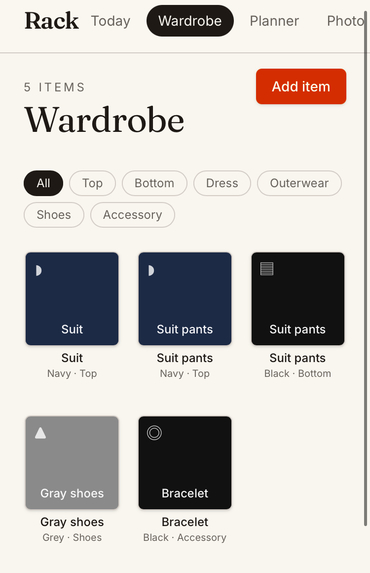Click the striped icon on black Suit pants card
This screenshot has height=573, width=370.
(x=267, y=269)
